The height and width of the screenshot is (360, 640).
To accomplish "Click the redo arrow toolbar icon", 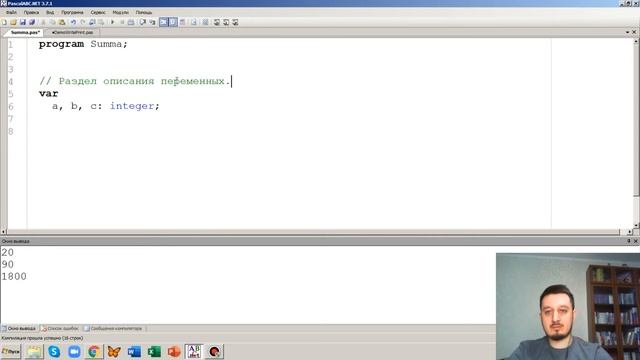I will (x=83, y=22).
